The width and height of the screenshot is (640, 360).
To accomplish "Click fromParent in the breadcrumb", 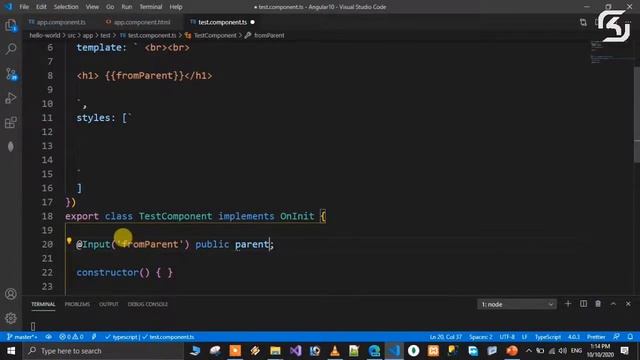I will (x=269, y=36).
